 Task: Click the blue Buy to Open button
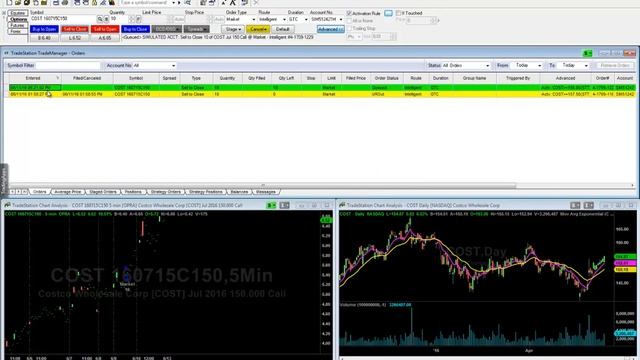44,29
